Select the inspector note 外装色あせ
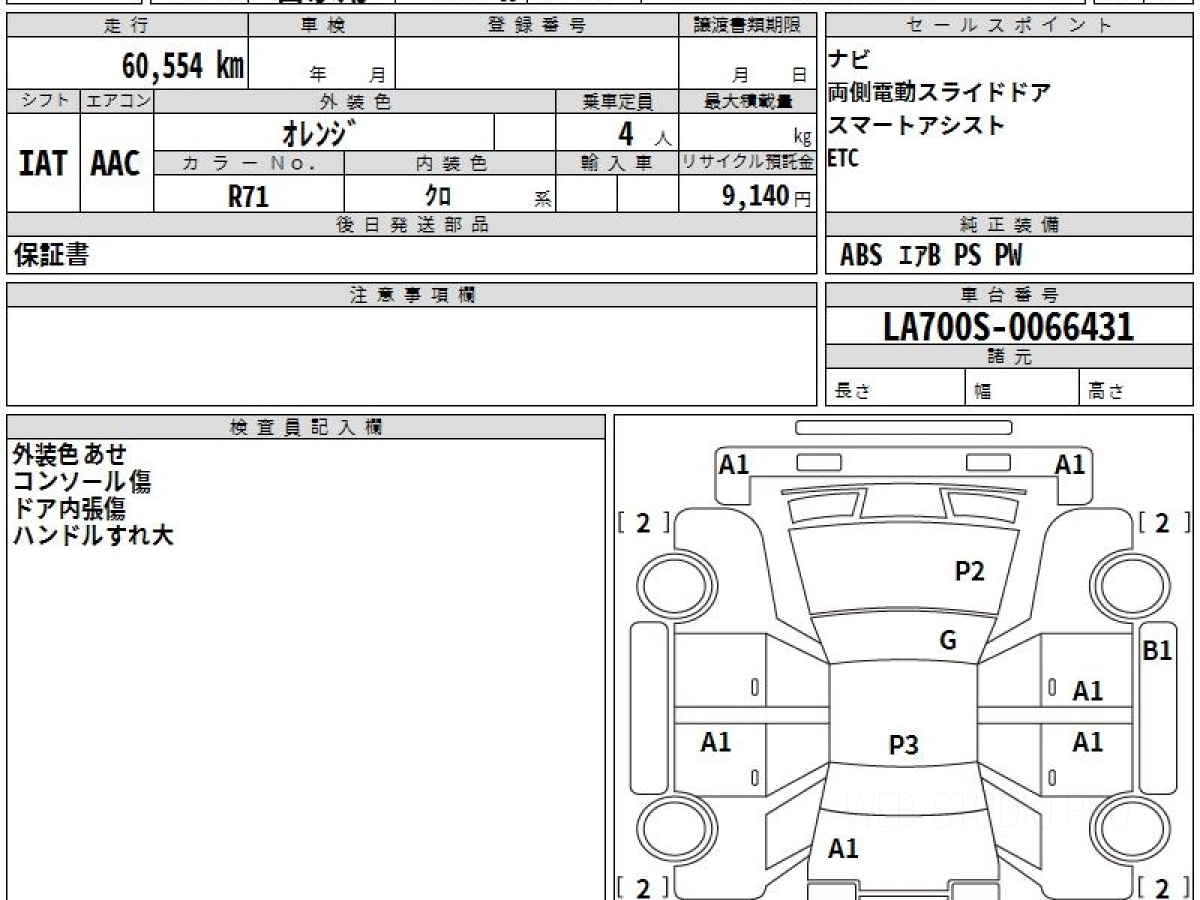Screen dimensions: 1200x900 (x=70, y=455)
